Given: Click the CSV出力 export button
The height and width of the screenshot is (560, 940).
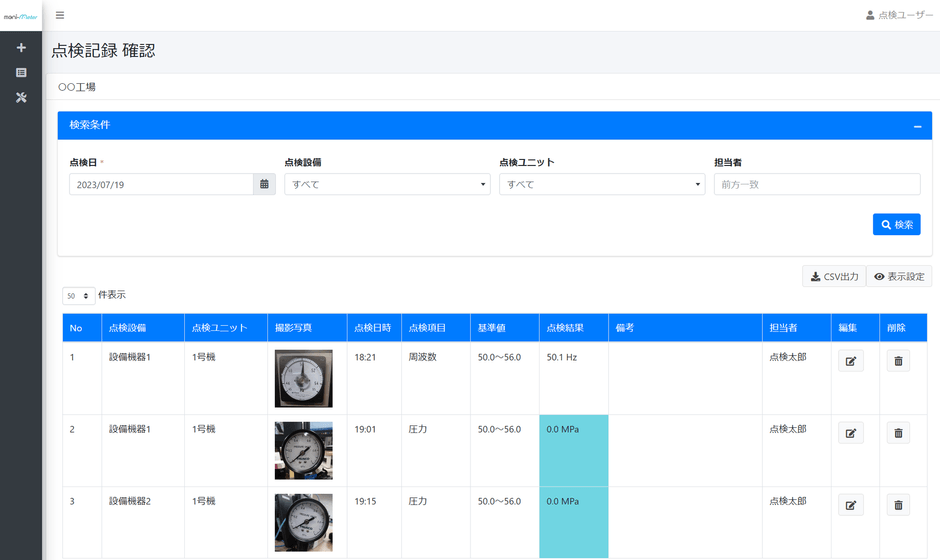Looking at the screenshot, I should point(834,277).
